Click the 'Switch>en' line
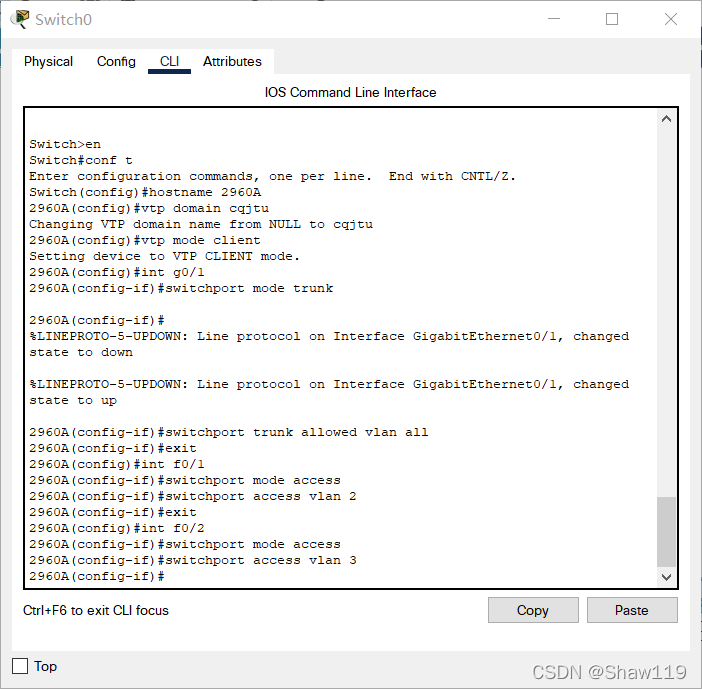Screen dimensions: 702x689 click(x=65, y=144)
